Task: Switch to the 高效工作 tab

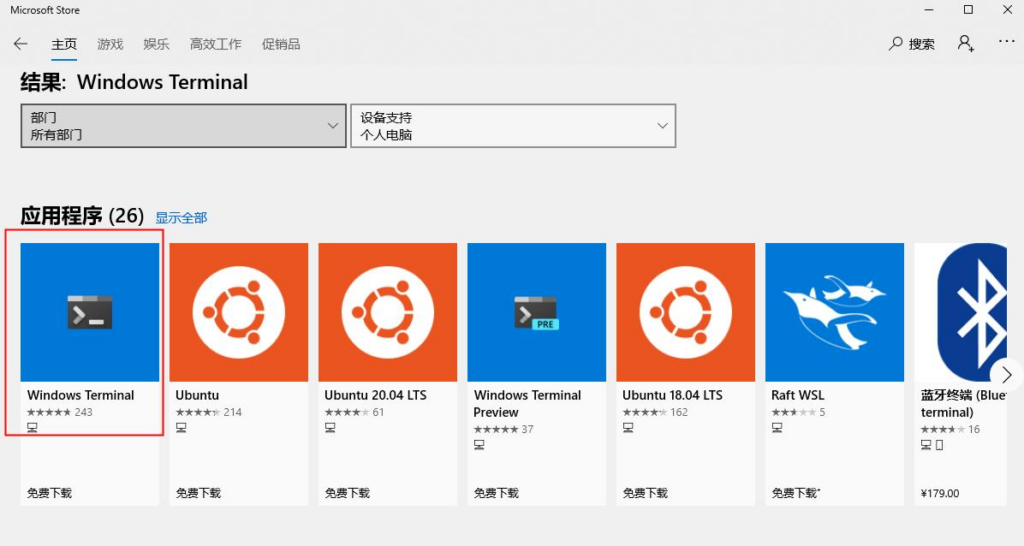Action: click(215, 44)
